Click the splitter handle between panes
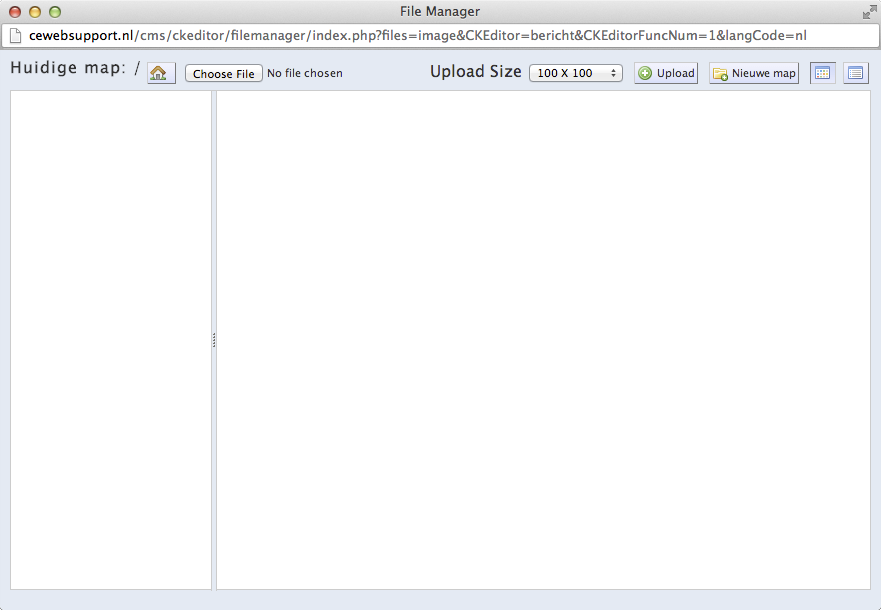881x610 pixels. click(214, 340)
